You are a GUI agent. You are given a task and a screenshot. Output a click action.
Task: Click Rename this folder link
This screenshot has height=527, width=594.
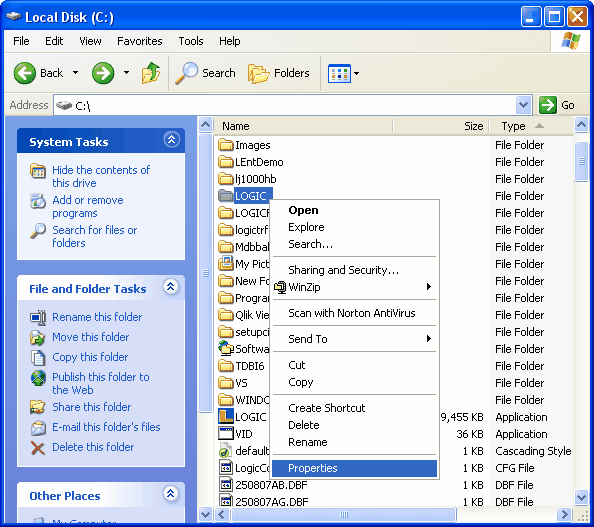tap(97, 317)
